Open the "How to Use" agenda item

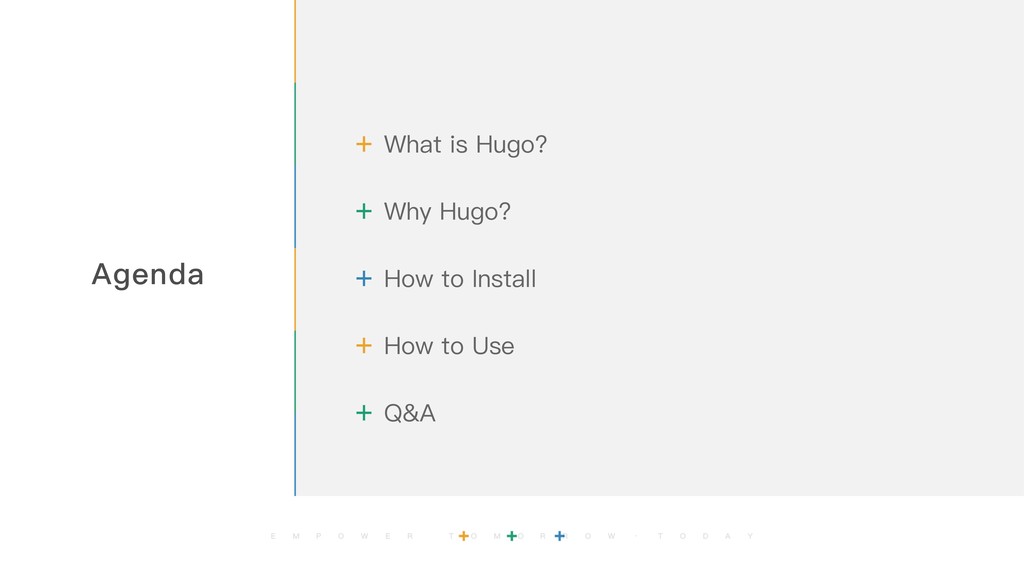[449, 346]
